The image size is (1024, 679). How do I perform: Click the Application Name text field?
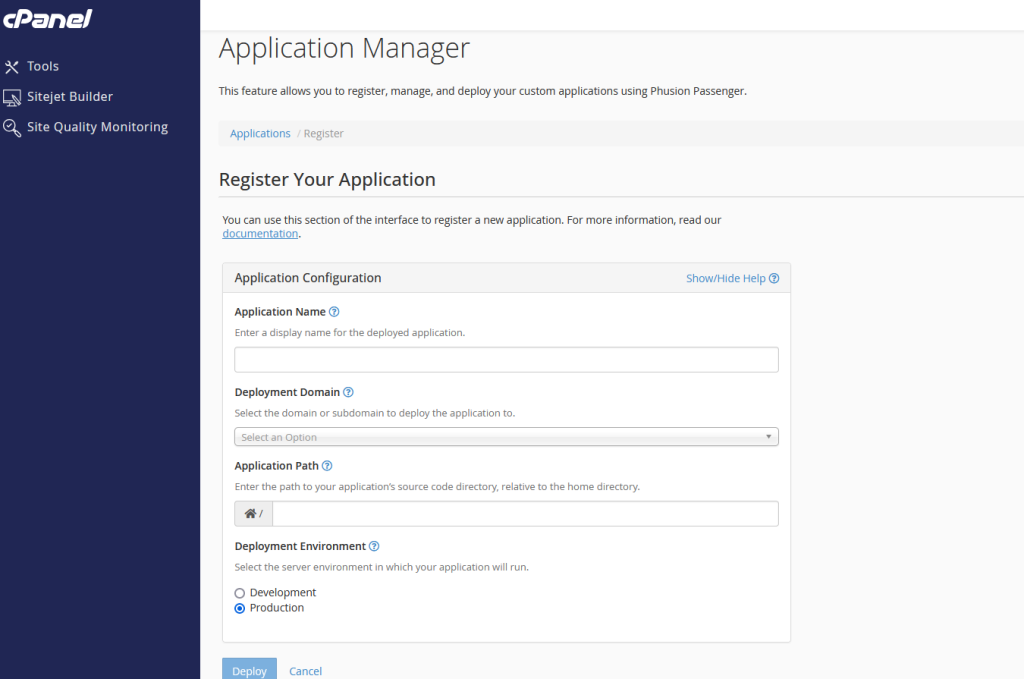[x=506, y=360]
